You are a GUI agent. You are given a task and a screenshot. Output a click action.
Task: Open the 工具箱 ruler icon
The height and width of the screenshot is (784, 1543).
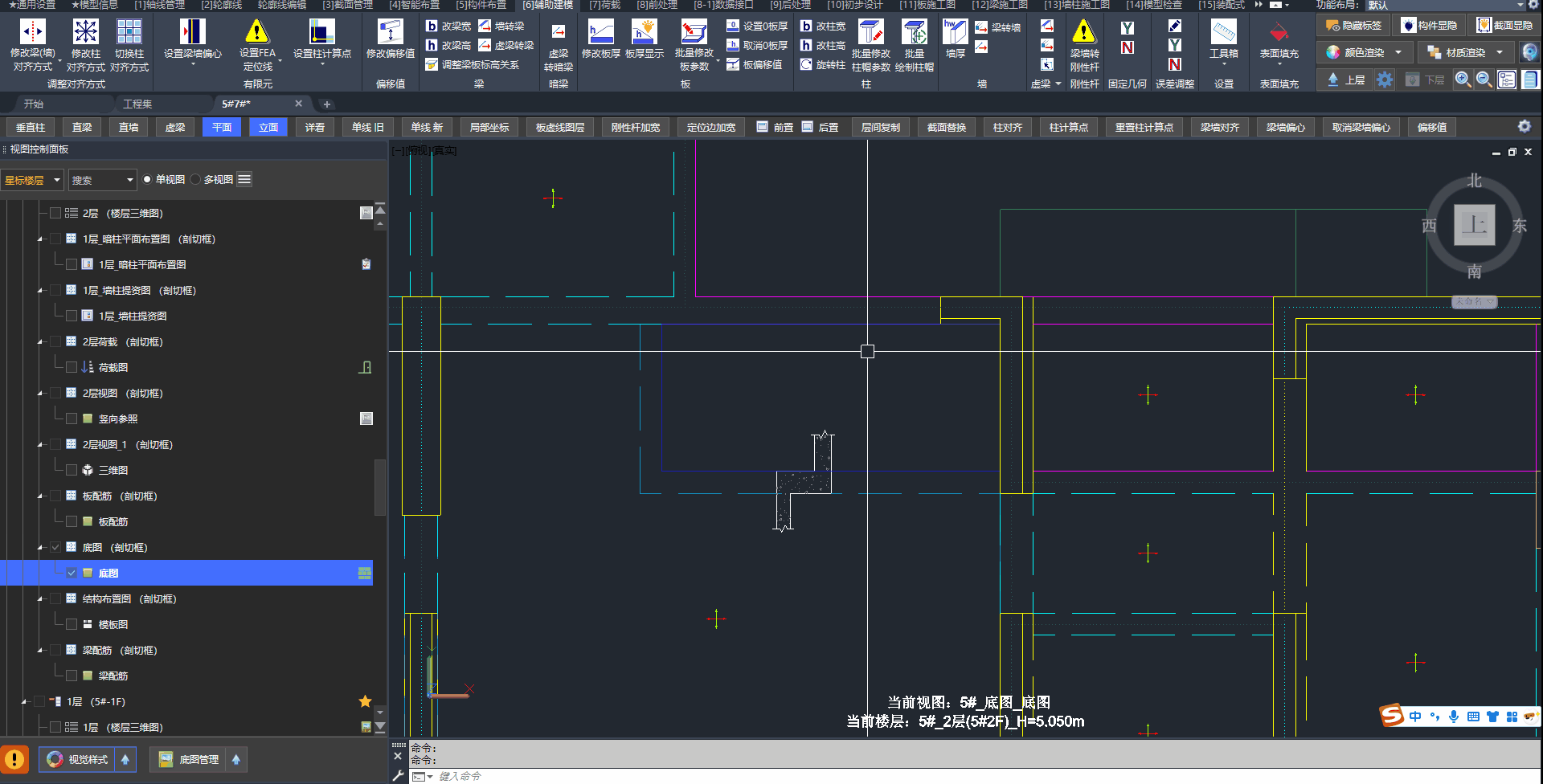[x=1223, y=33]
